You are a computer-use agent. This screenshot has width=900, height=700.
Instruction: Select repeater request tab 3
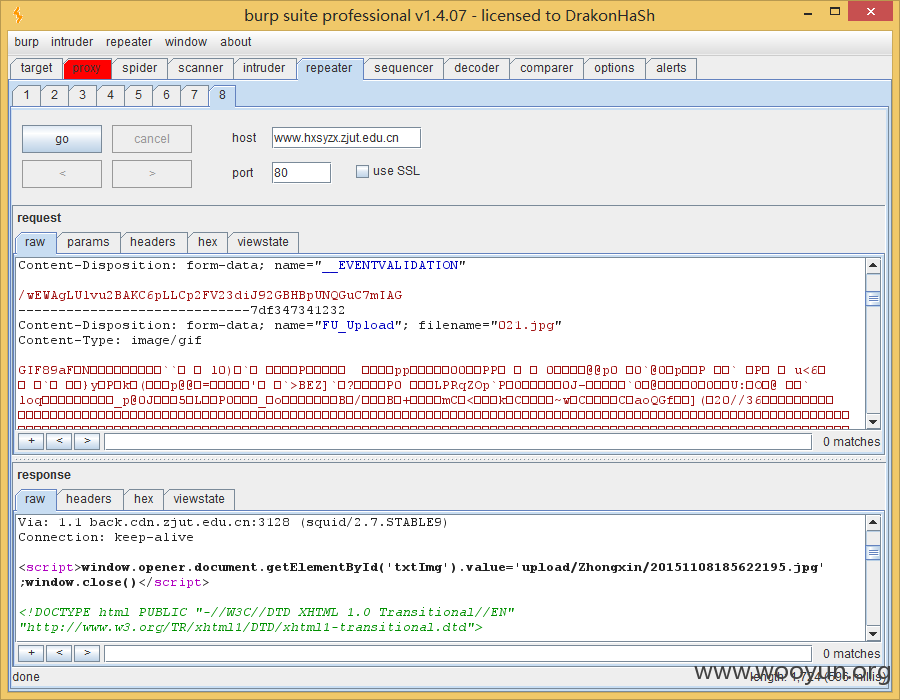click(82, 95)
